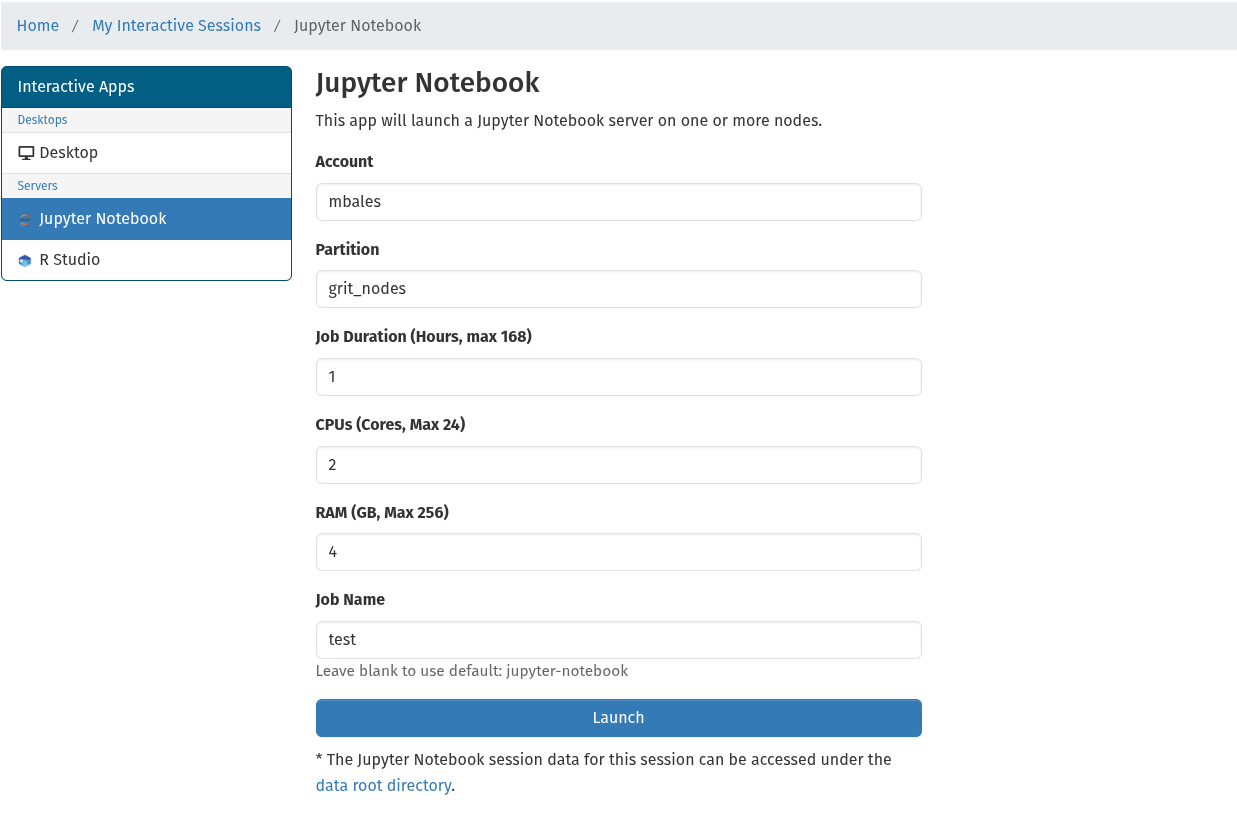Click the Job Name label

pos(350,600)
